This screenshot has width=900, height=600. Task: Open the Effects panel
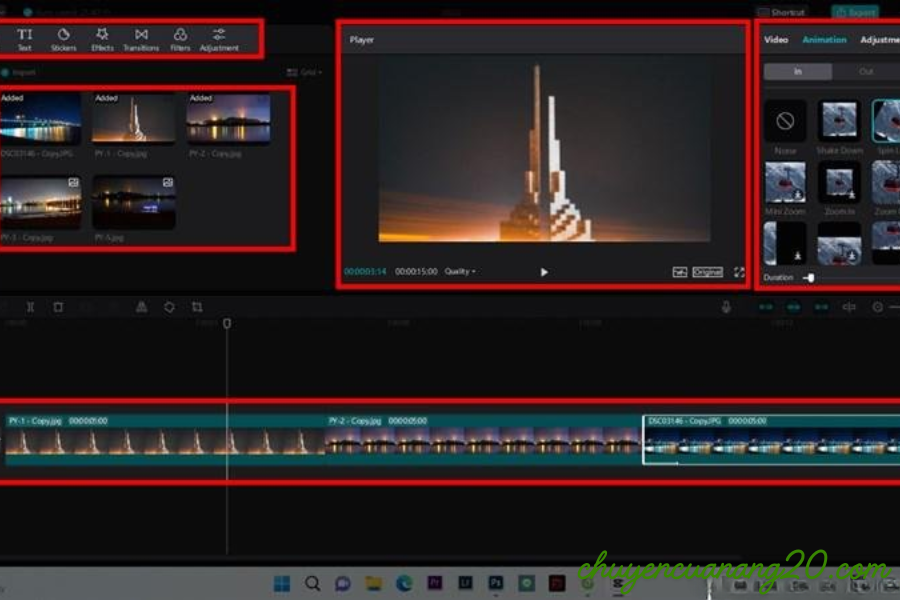[x=102, y=39]
